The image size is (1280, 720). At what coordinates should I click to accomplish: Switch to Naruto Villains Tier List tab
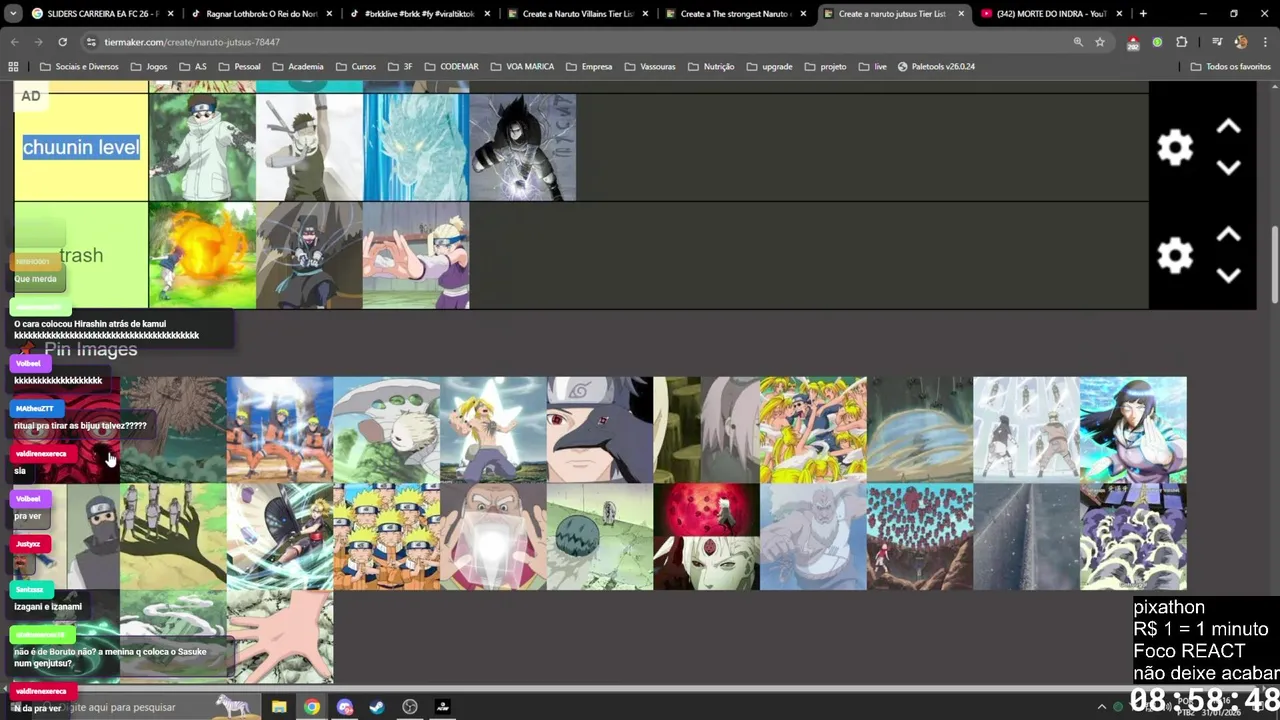(x=578, y=14)
